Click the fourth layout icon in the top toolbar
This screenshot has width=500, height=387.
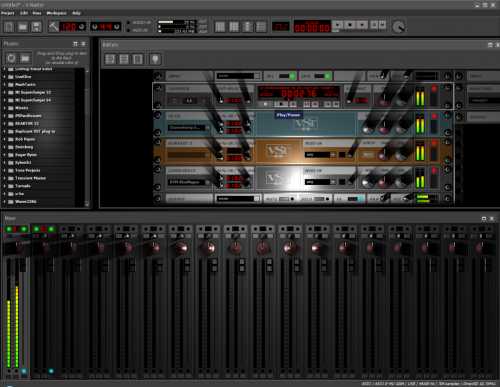[261, 27]
